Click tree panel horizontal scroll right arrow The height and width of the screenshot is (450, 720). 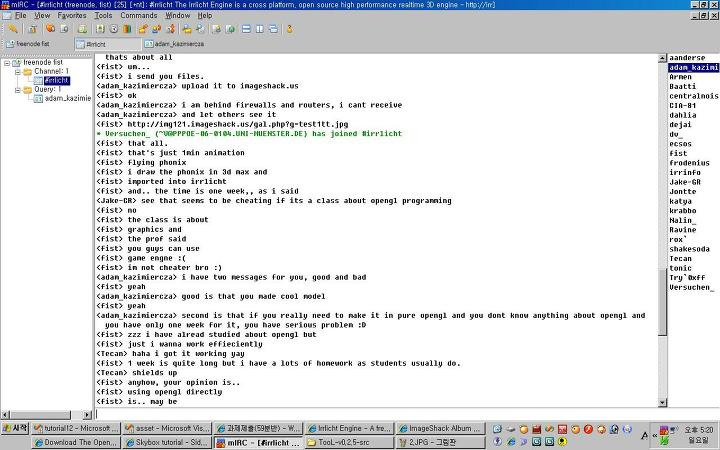tap(87, 415)
